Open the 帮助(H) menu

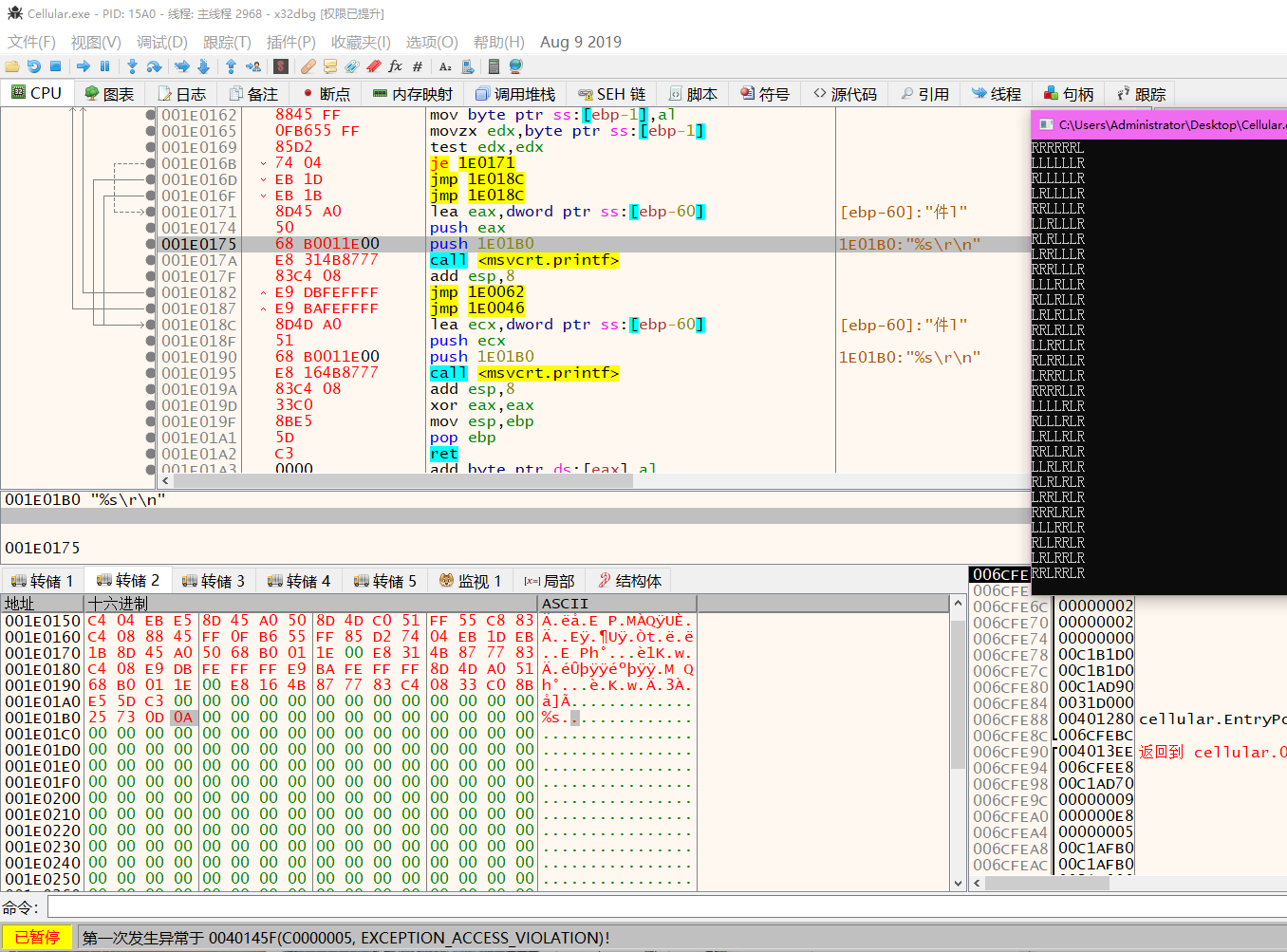pyautogui.click(x=499, y=42)
